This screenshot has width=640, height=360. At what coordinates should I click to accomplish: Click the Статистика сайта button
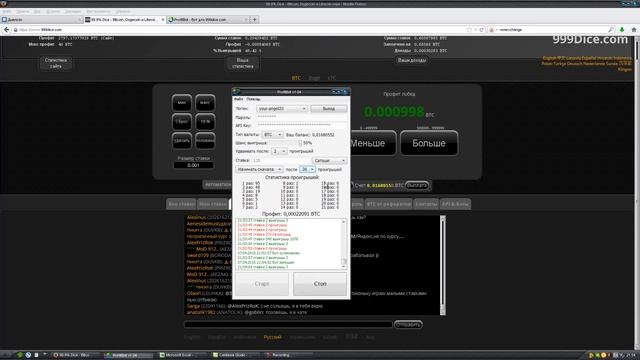tap(56, 63)
